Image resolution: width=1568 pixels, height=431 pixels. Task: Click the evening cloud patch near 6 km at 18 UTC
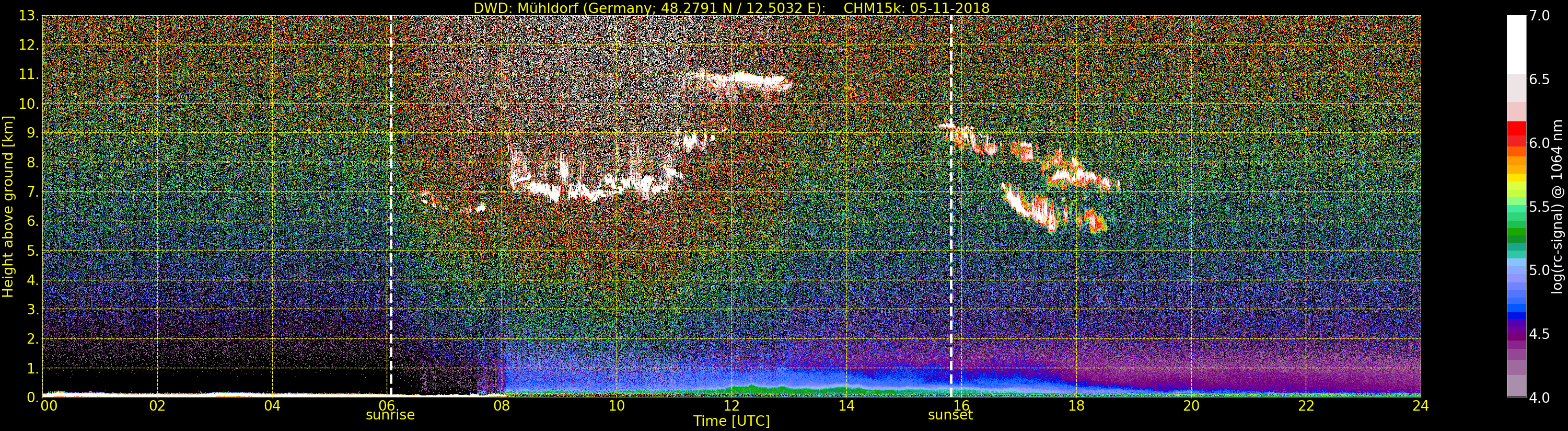1093,220
